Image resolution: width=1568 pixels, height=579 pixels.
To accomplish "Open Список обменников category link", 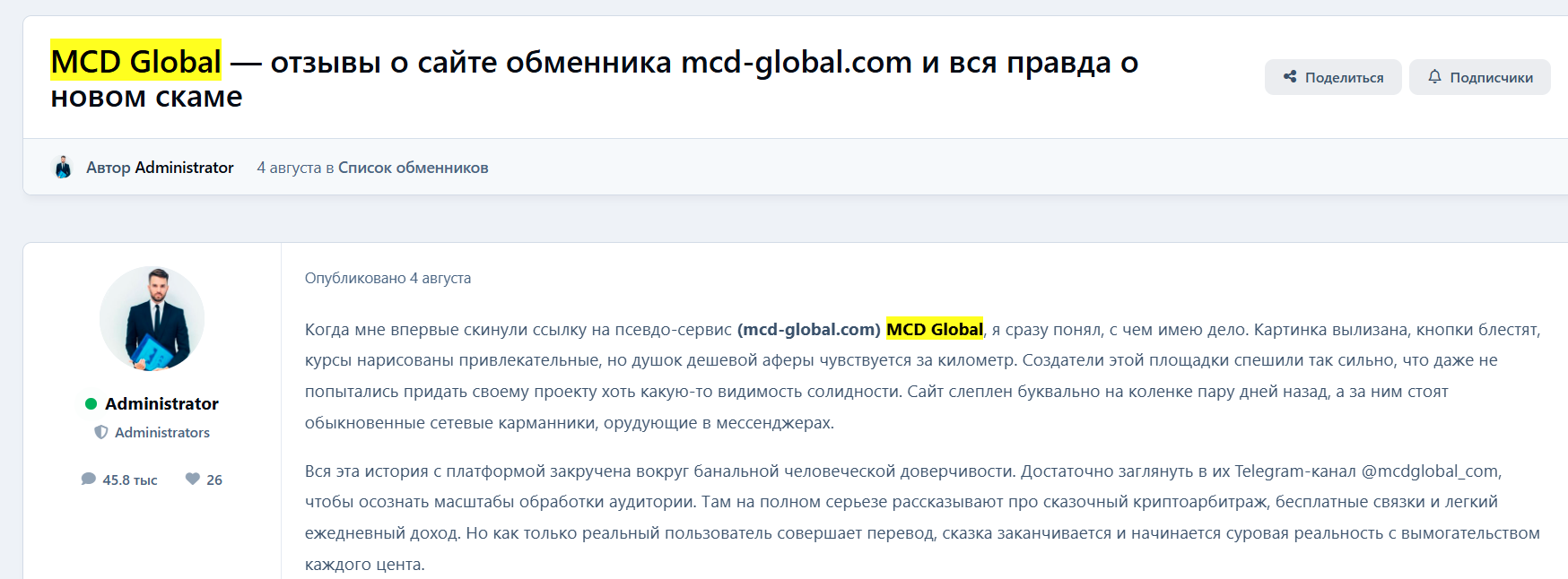I will pyautogui.click(x=413, y=168).
